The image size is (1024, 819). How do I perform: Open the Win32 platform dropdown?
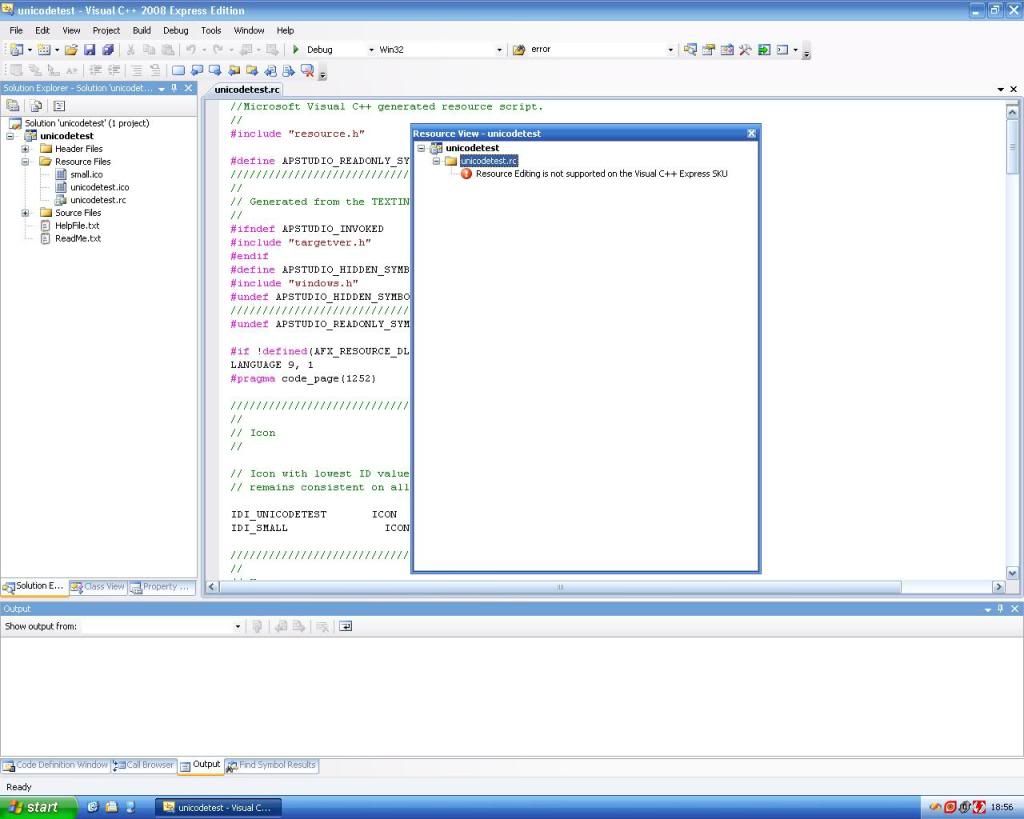(x=499, y=50)
